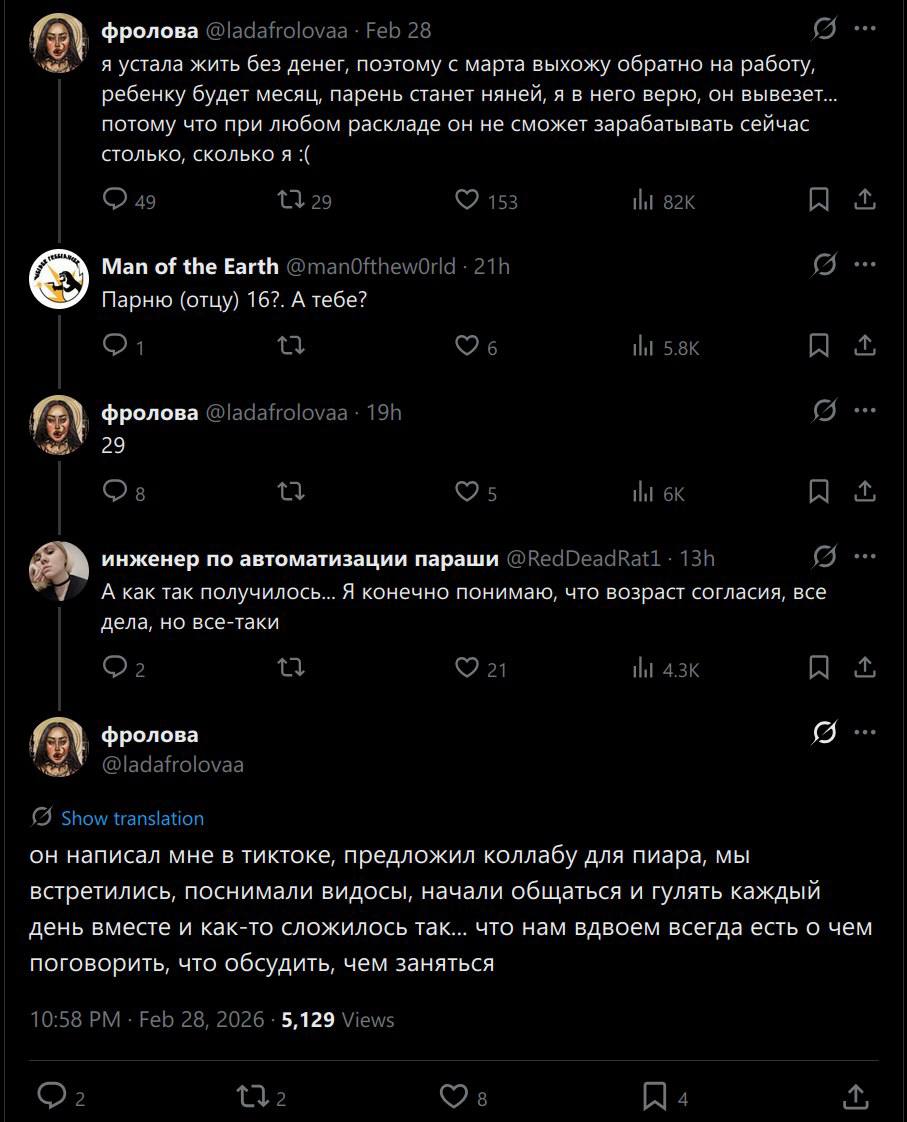The height and width of the screenshot is (1122, 907).
Task: Open more options on the "29" reply
Action: pyautogui.click(x=866, y=411)
